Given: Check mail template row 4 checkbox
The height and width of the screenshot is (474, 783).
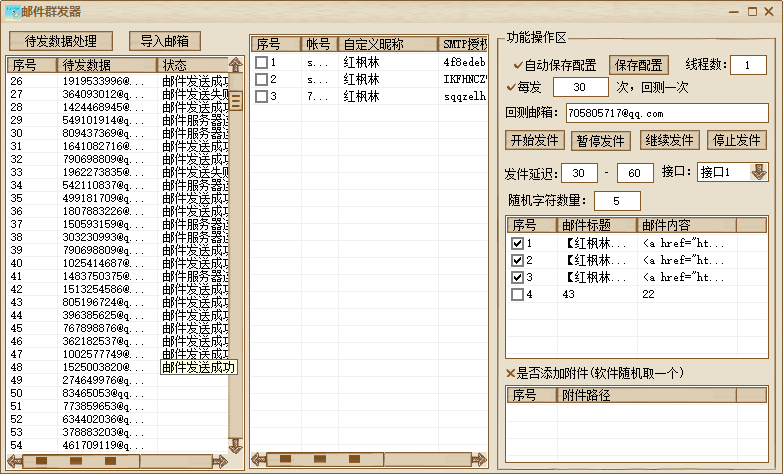Looking at the screenshot, I should (517, 294).
